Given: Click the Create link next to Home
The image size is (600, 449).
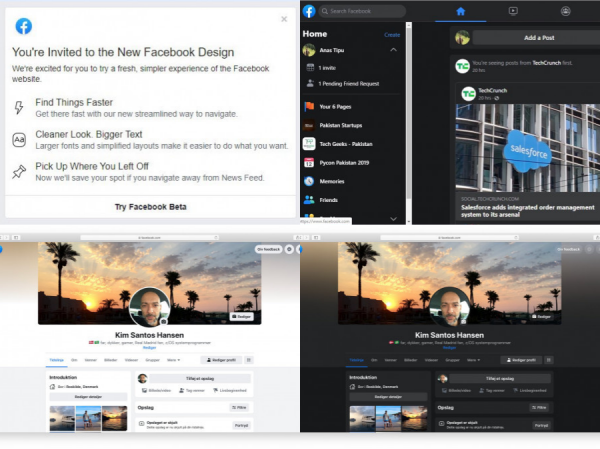Looking at the screenshot, I should coord(392,35).
